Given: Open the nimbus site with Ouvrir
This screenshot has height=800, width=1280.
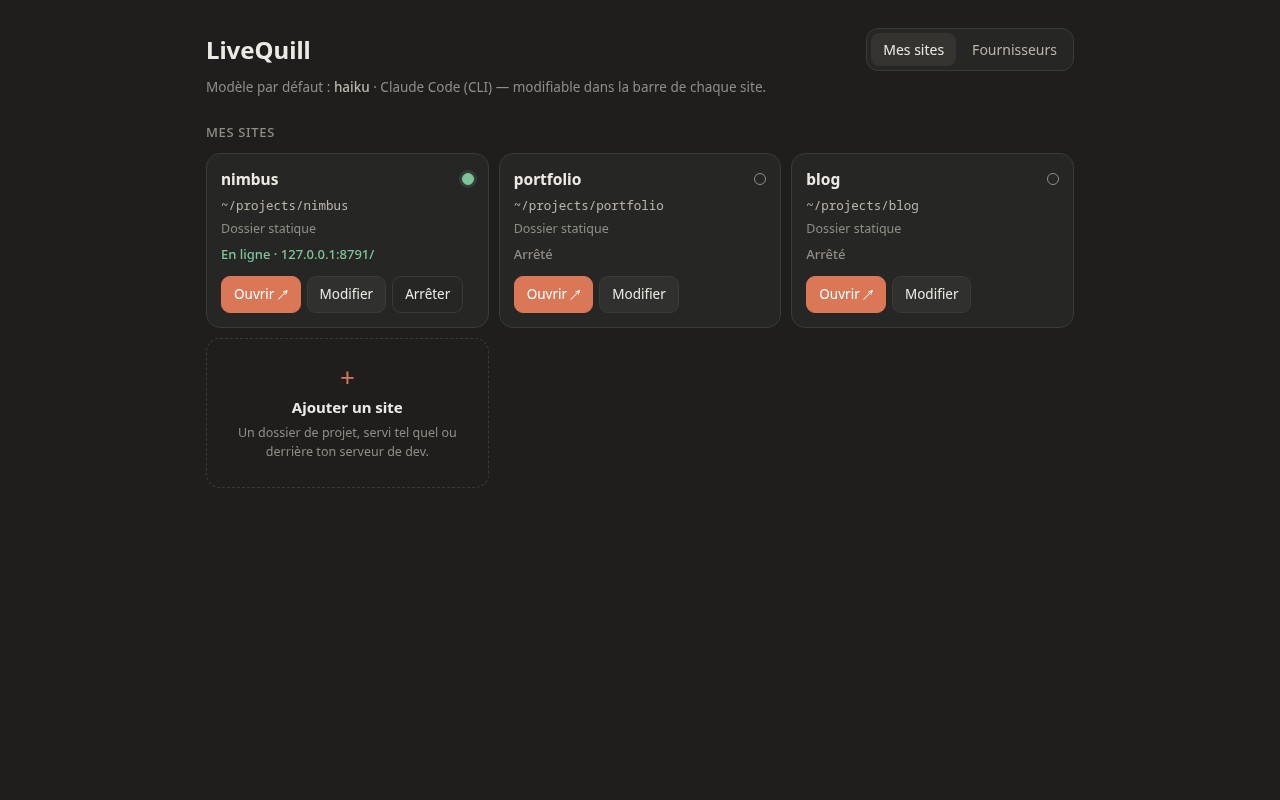Looking at the screenshot, I should pyautogui.click(x=261, y=294).
